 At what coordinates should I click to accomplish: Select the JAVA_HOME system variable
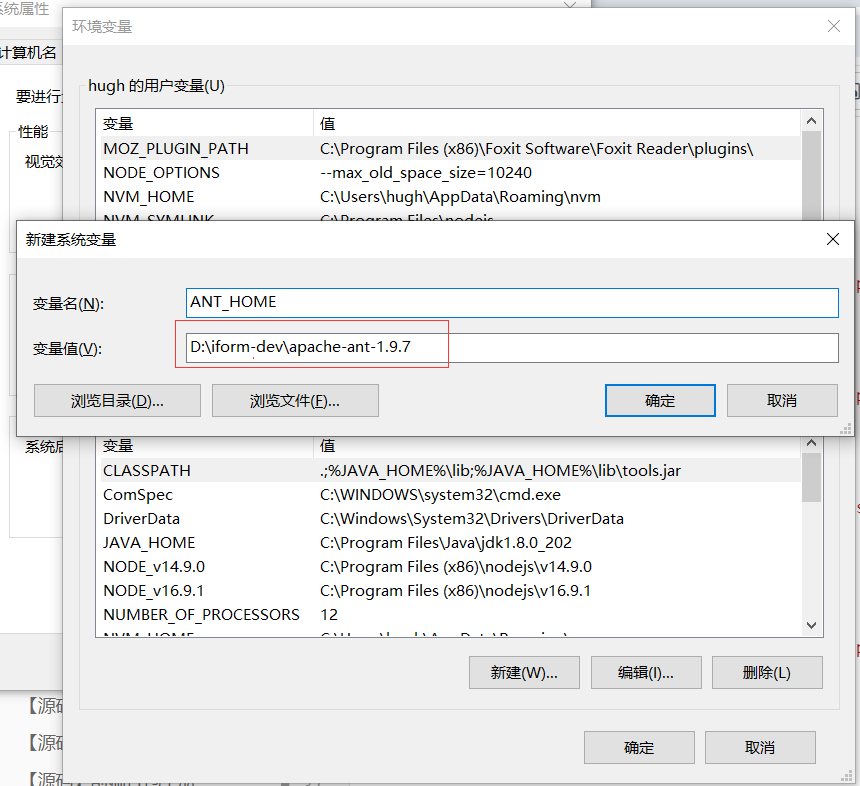pos(149,543)
